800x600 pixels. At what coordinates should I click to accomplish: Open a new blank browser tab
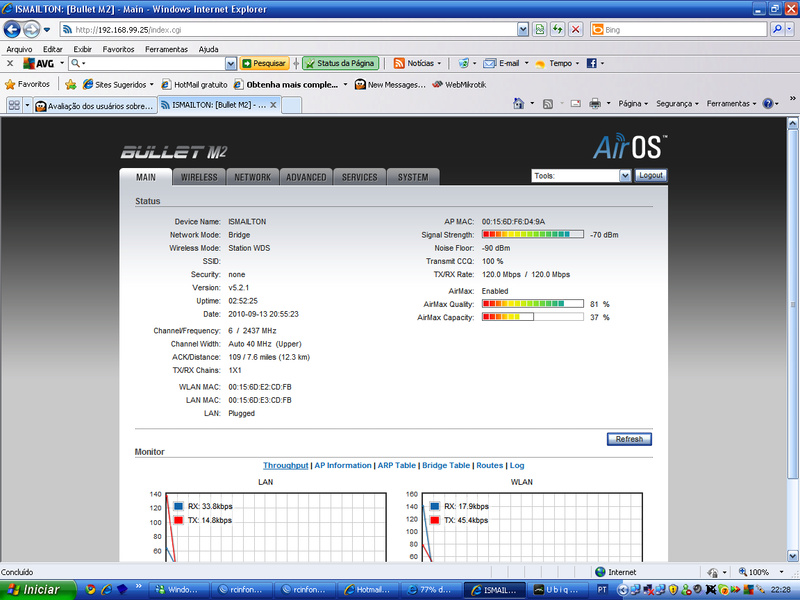coord(291,105)
